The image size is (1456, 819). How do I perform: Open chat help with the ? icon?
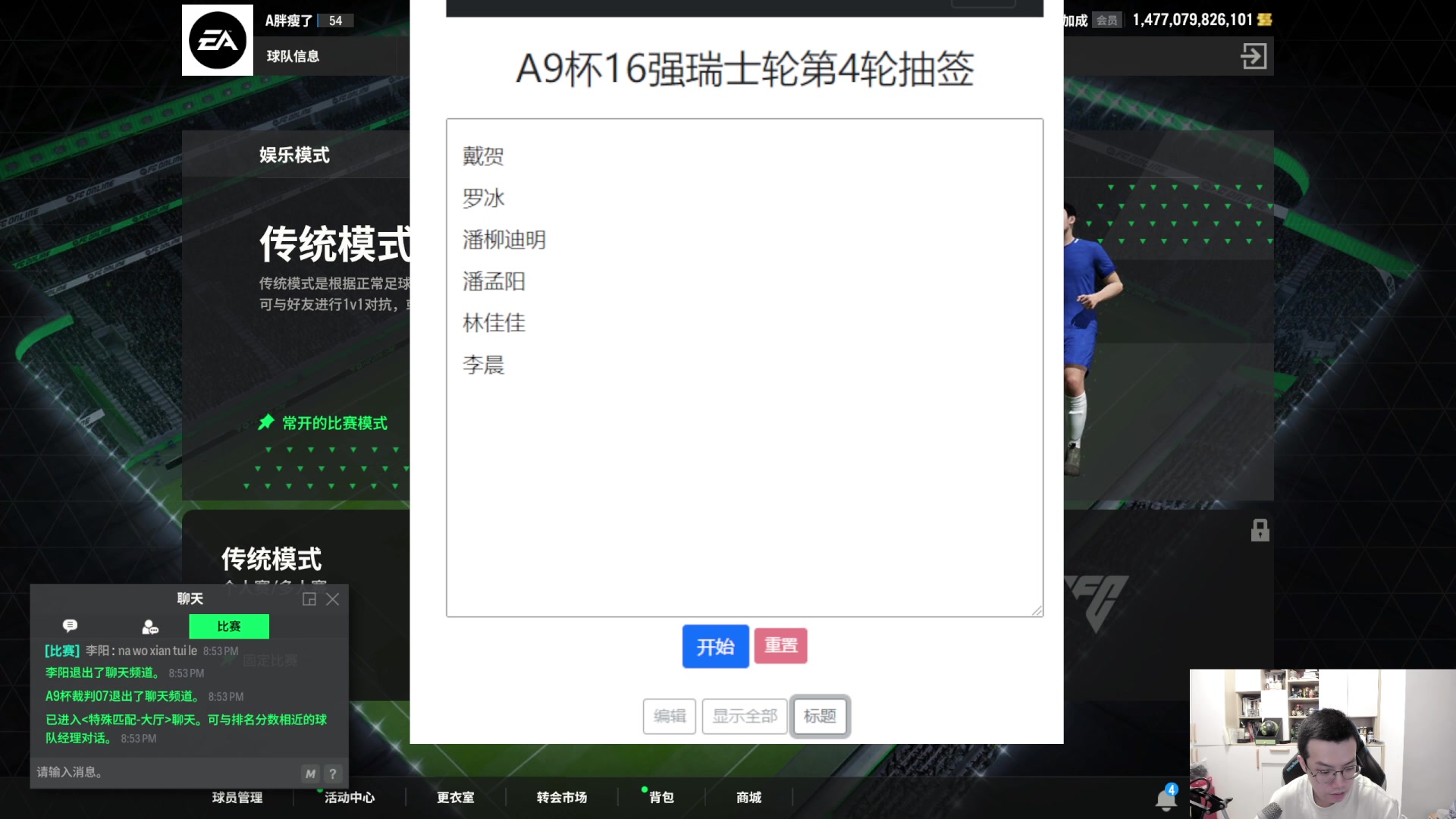[332, 773]
